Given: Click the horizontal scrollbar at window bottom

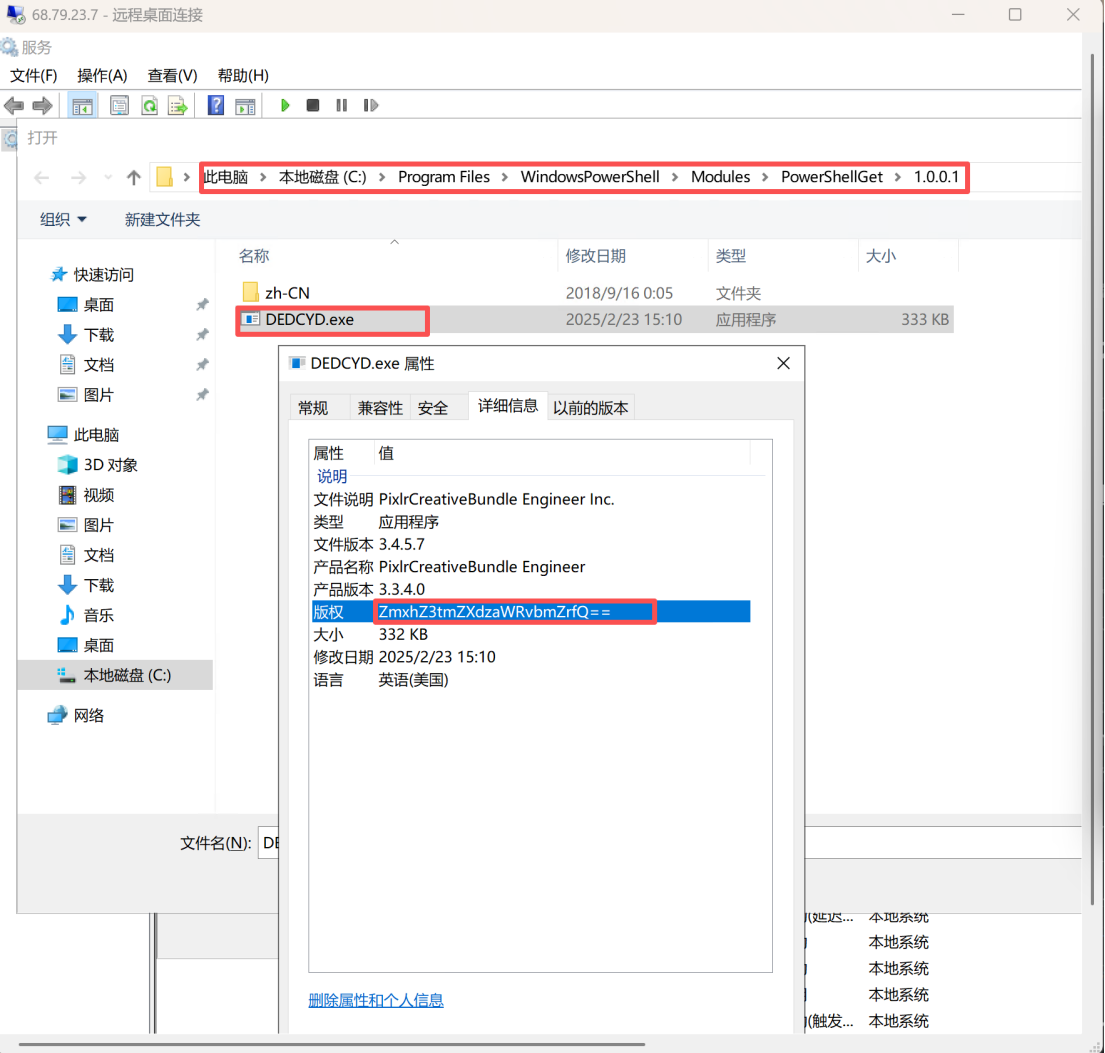Looking at the screenshot, I should click(x=331, y=1044).
